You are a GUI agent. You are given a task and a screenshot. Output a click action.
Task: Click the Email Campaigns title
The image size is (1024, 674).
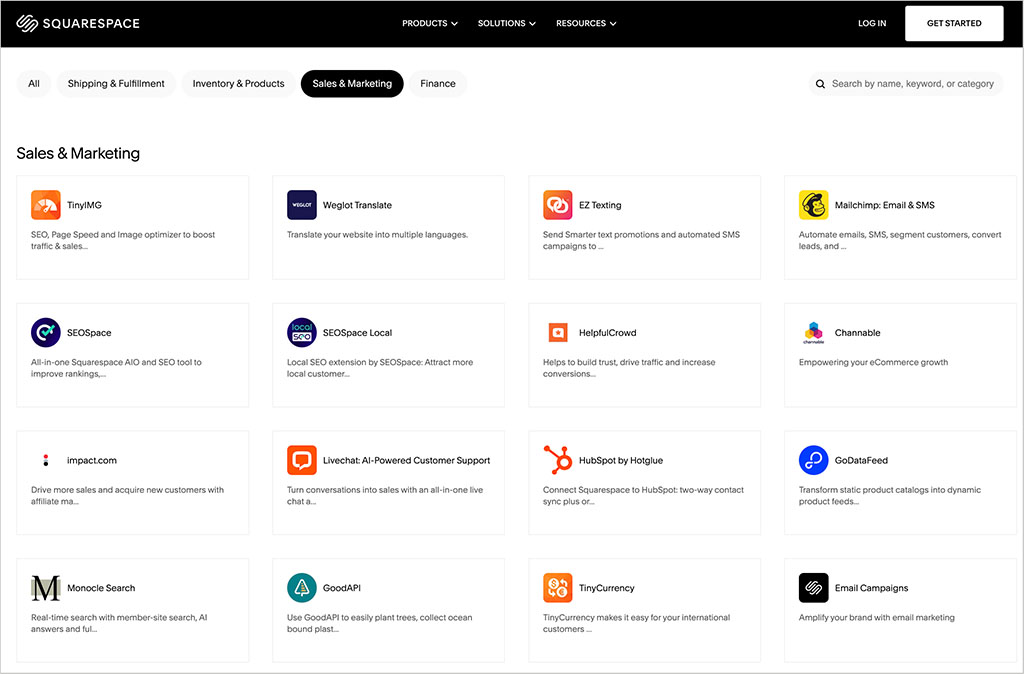coord(871,588)
